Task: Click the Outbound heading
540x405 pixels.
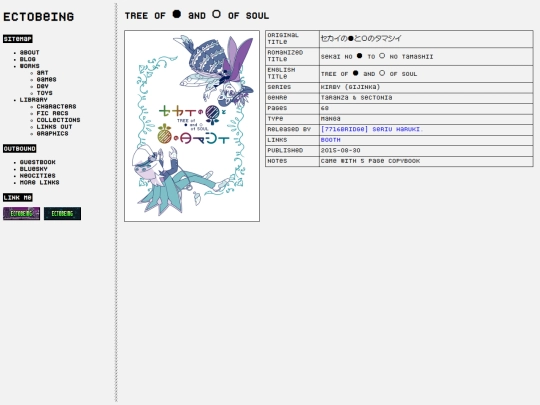Action: click(x=20, y=148)
